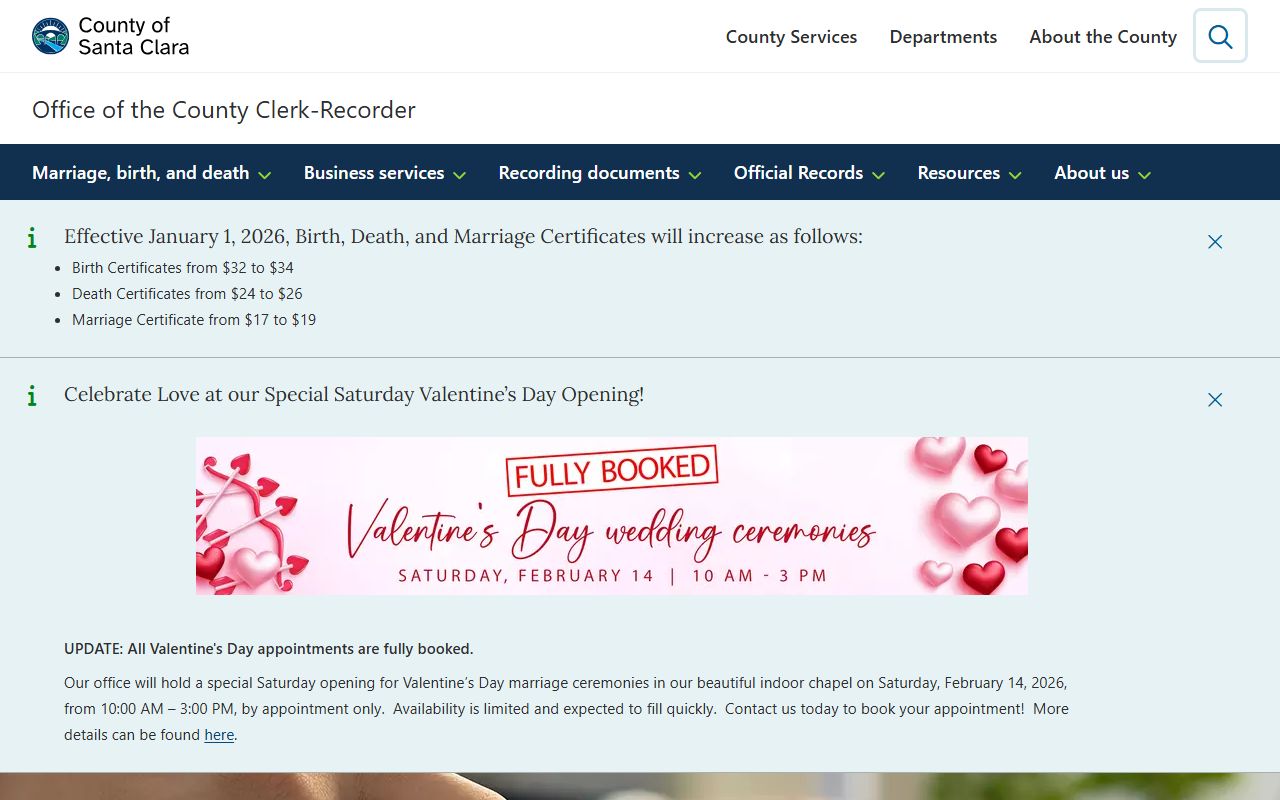
Task: Follow the 'here' link for more details
Action: pos(219,735)
